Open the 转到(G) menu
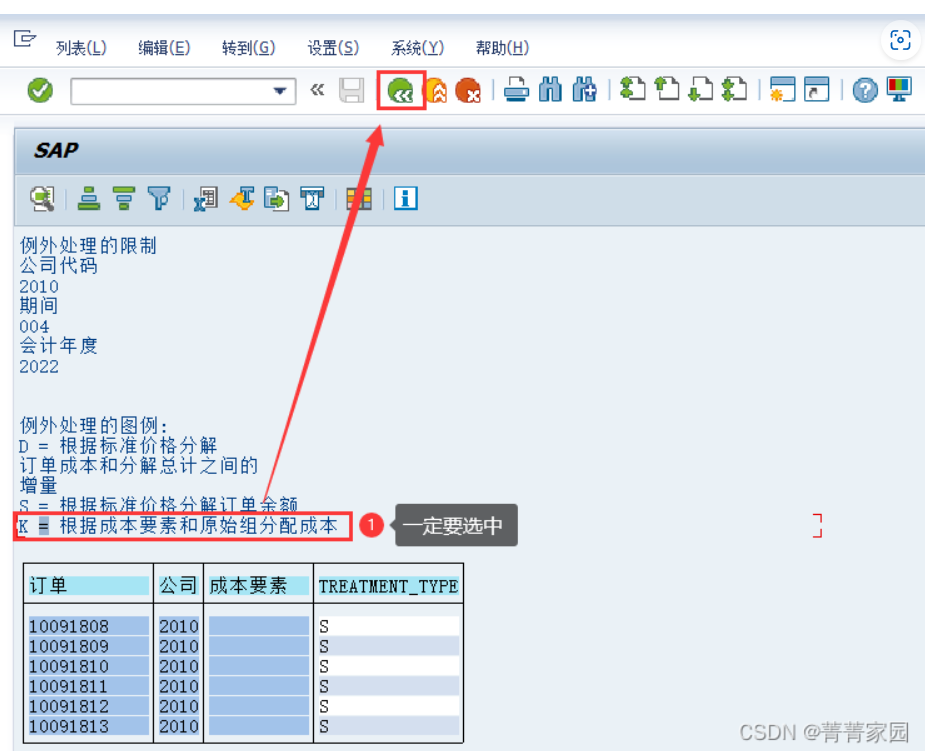Image resolution: width=925 pixels, height=751 pixels. click(248, 48)
